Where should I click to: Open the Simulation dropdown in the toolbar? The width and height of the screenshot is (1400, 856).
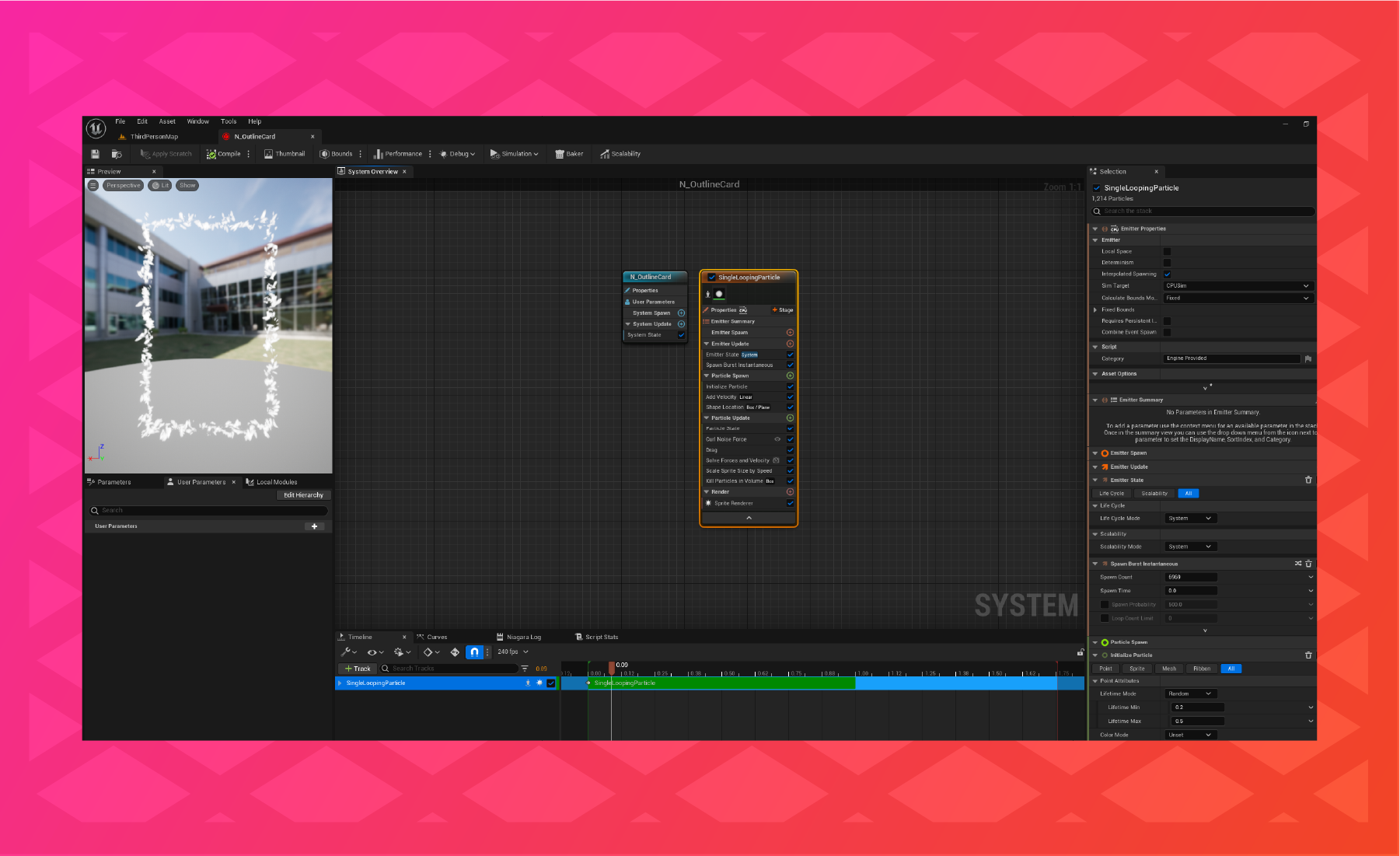515,153
